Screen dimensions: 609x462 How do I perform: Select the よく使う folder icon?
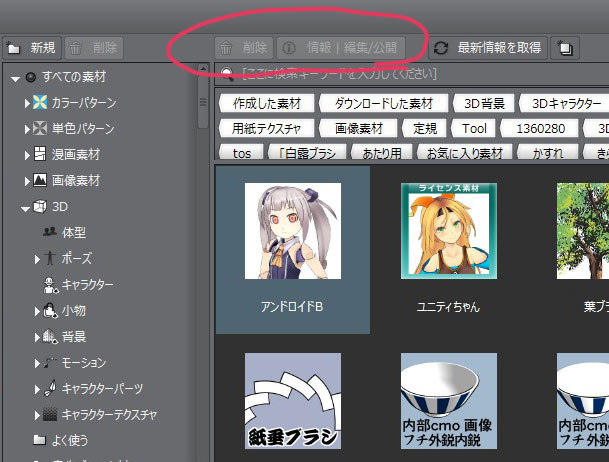40,440
